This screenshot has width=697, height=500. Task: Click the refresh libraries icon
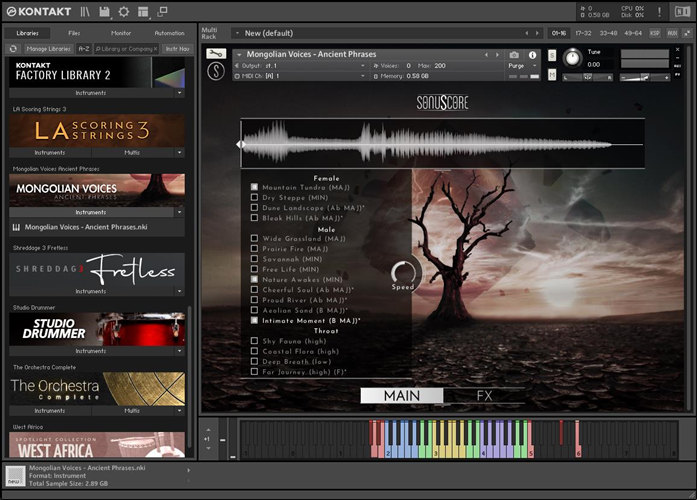(13, 48)
